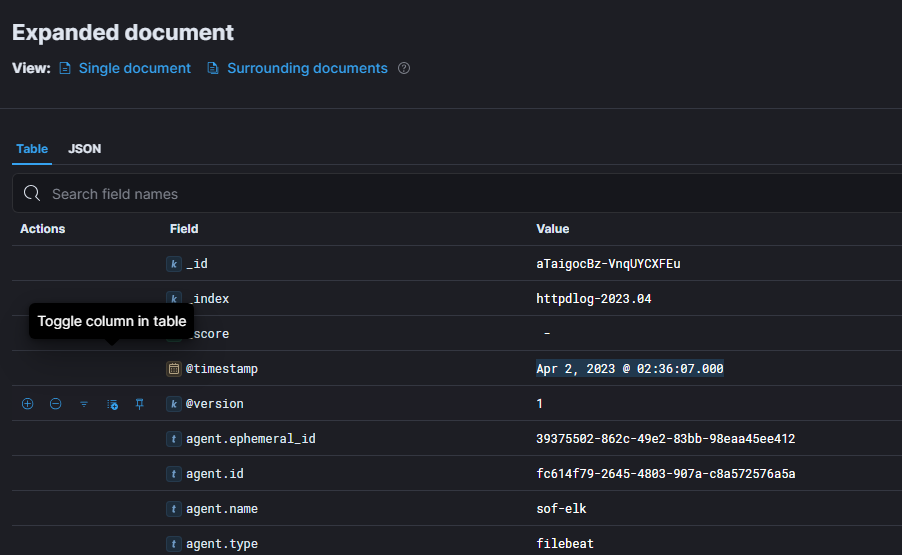Click date type icon beside @timestamp
Image resolution: width=902 pixels, height=555 pixels.
174,369
